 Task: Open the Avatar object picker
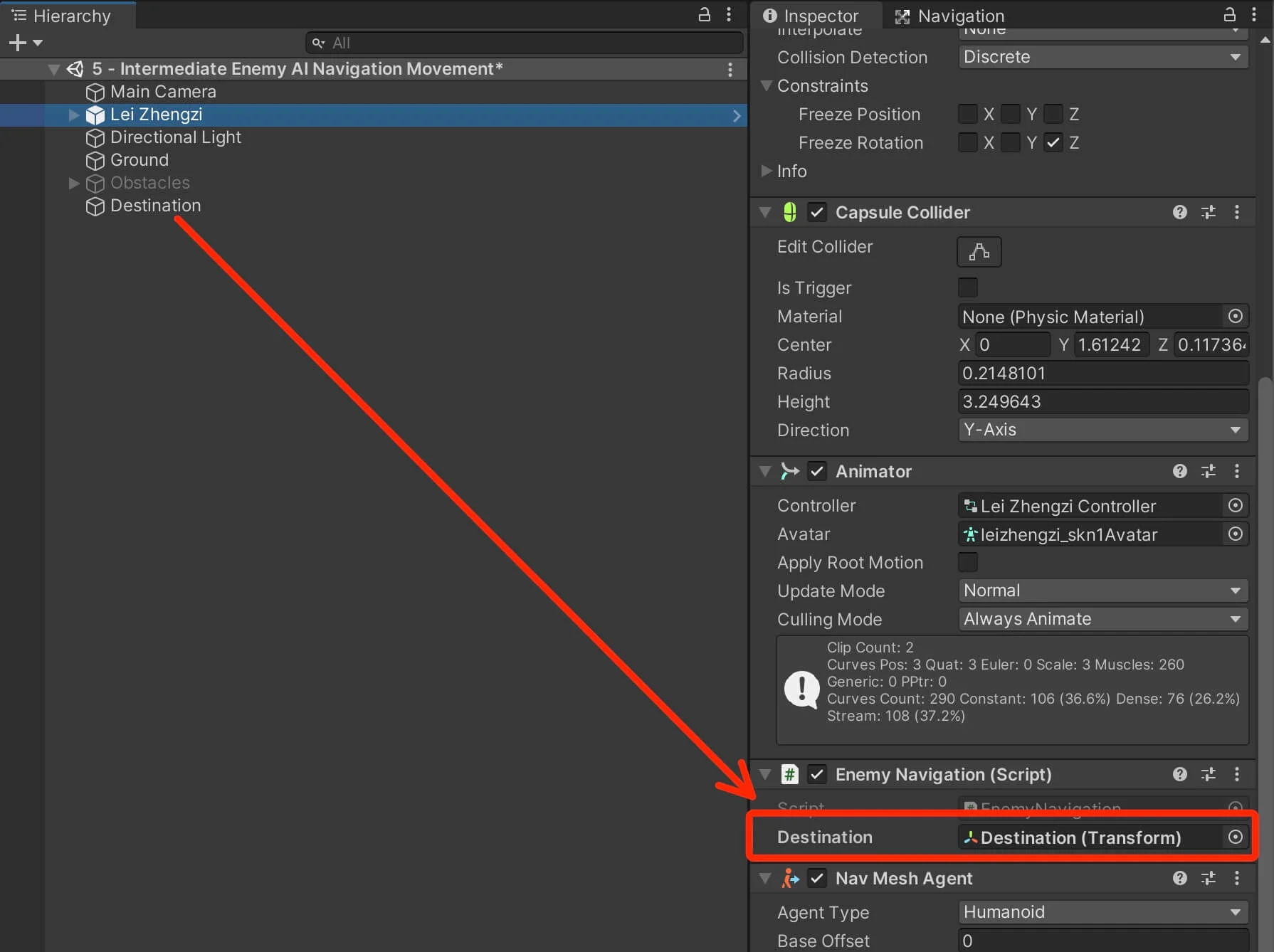1236,534
